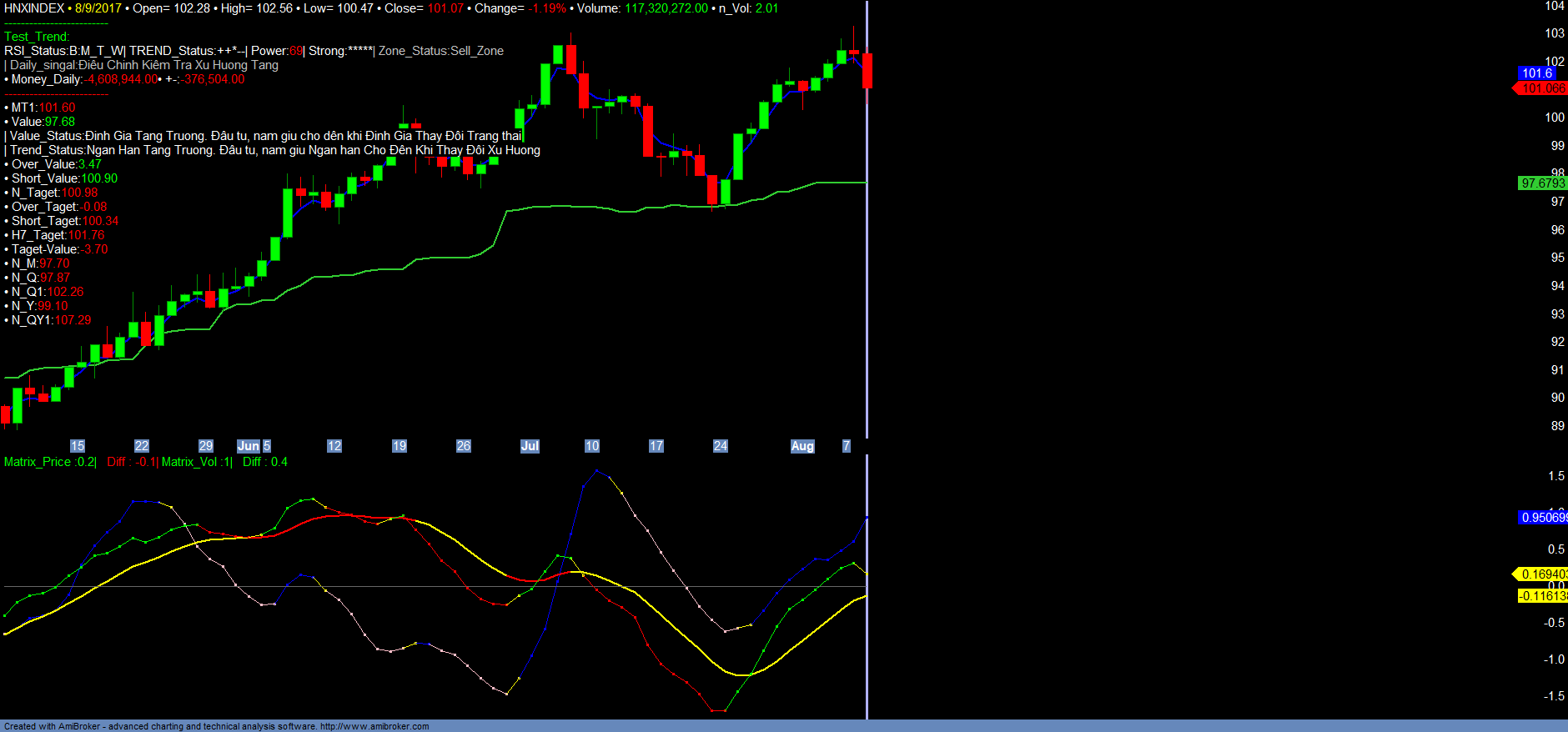Click date marker 17 on time axis
Screen dimensions: 1568x732
(656, 446)
